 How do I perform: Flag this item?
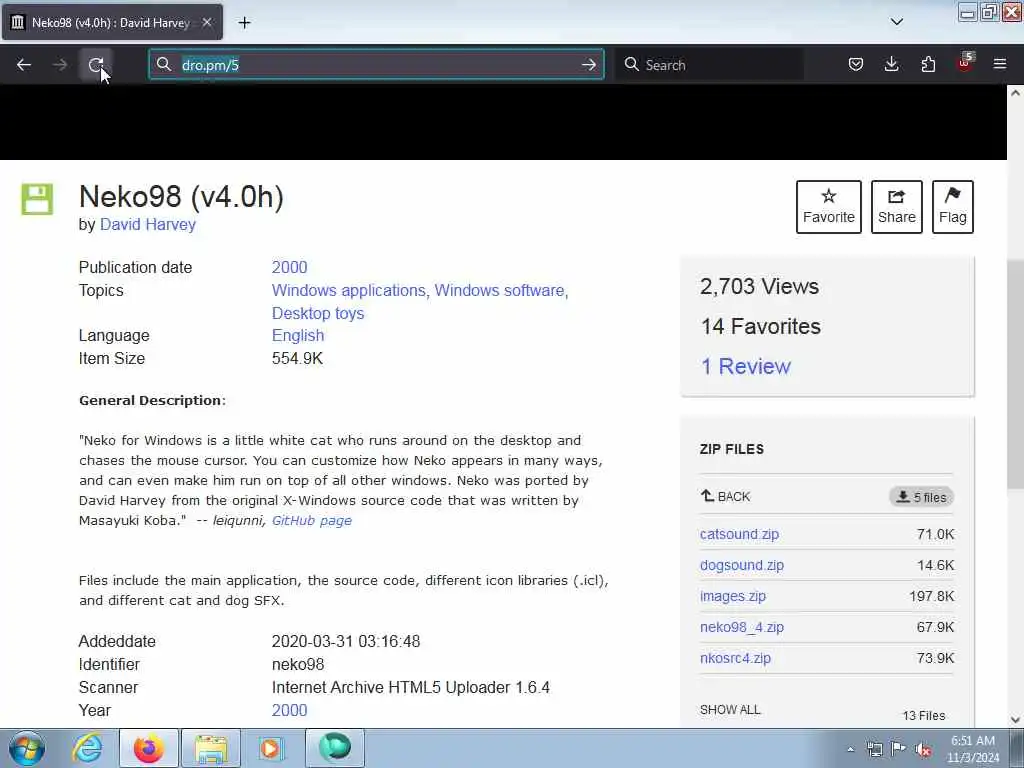pos(952,206)
